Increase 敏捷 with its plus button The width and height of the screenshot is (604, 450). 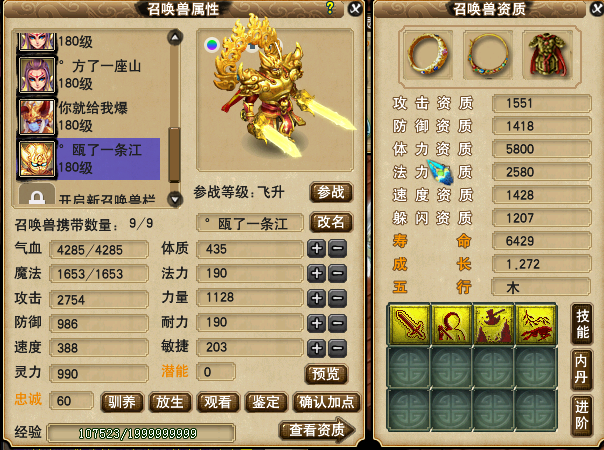(x=316, y=348)
